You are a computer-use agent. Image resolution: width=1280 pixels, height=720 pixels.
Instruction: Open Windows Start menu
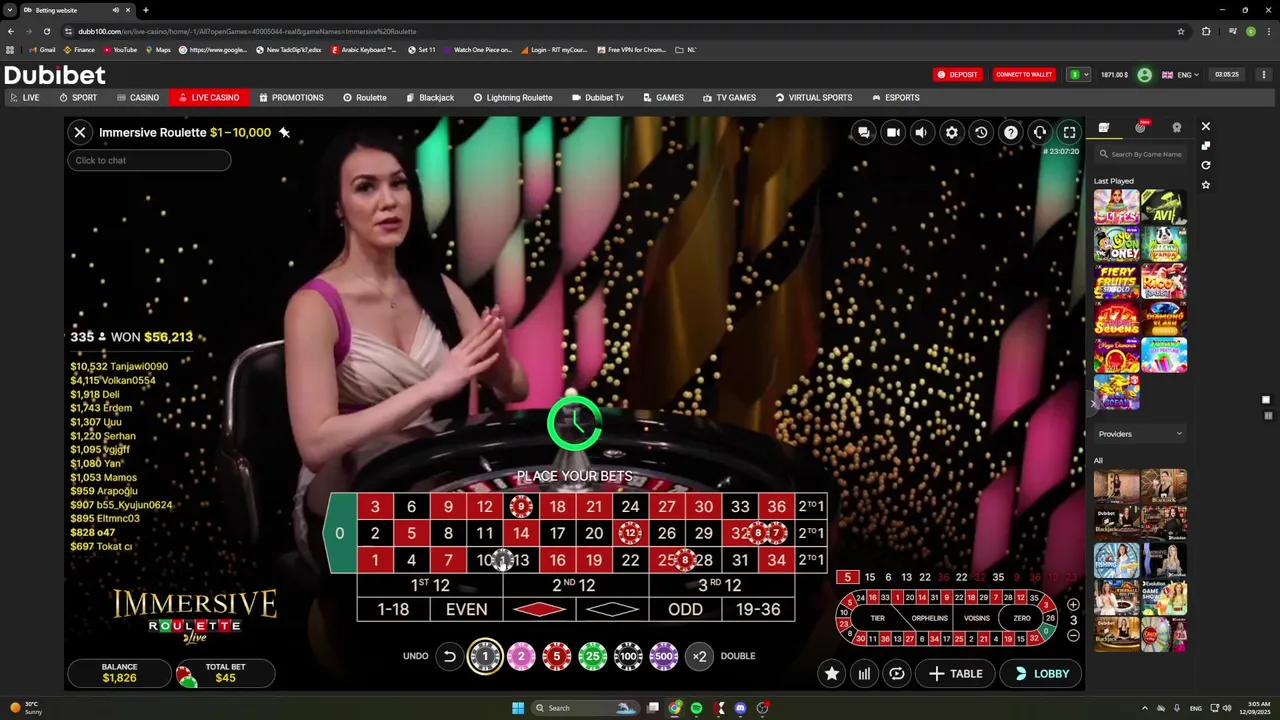point(517,708)
